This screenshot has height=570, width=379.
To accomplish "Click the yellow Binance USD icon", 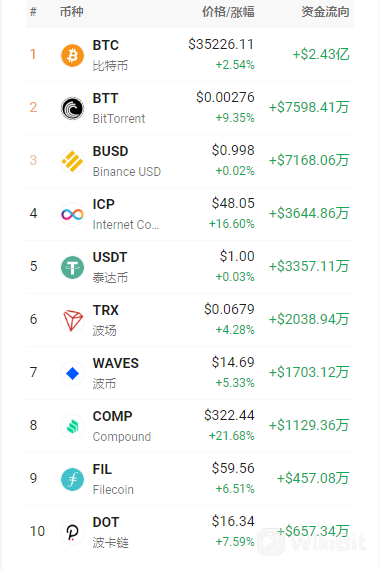I will [x=72, y=161].
